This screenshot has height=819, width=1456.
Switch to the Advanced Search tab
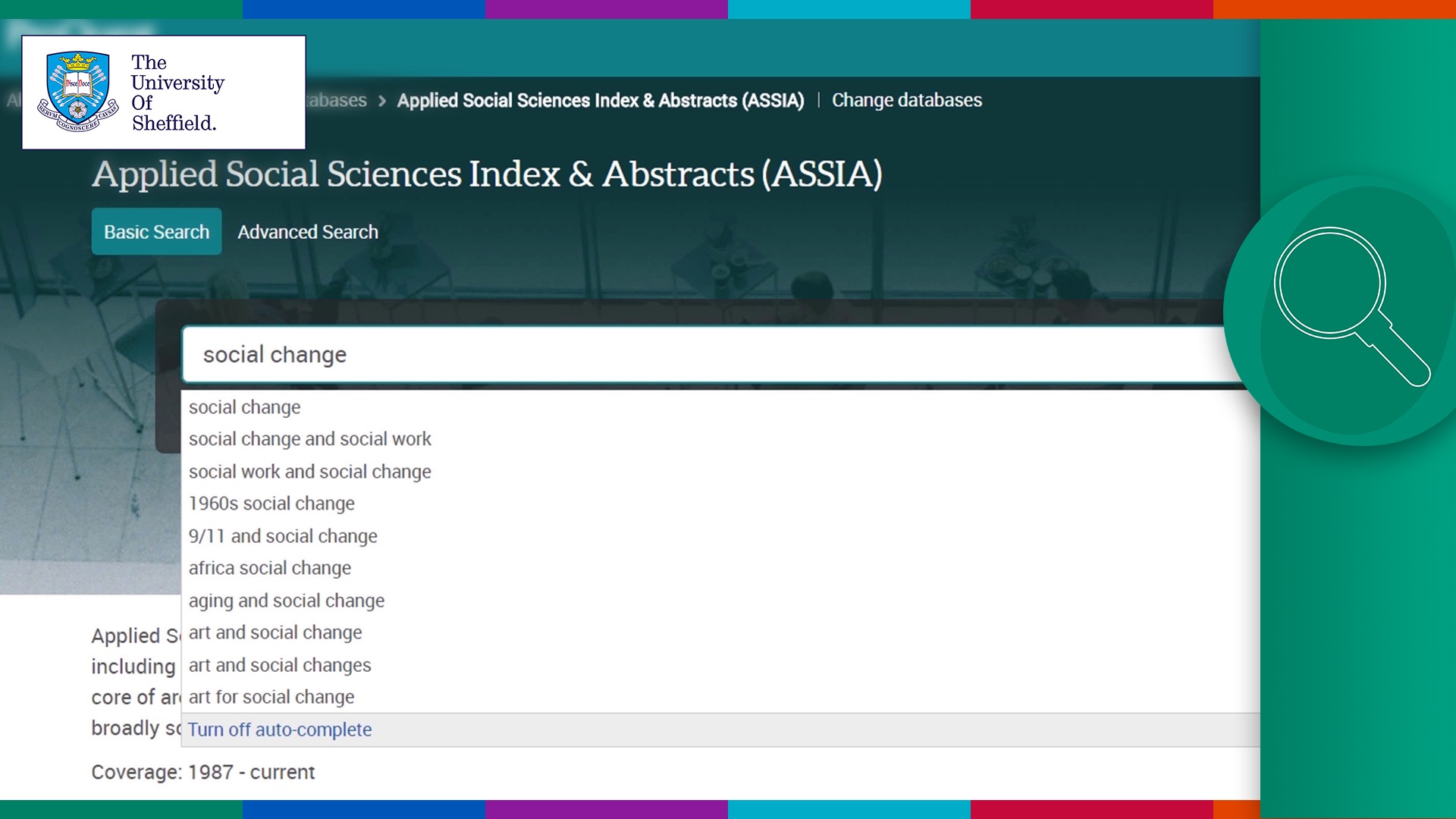307,232
